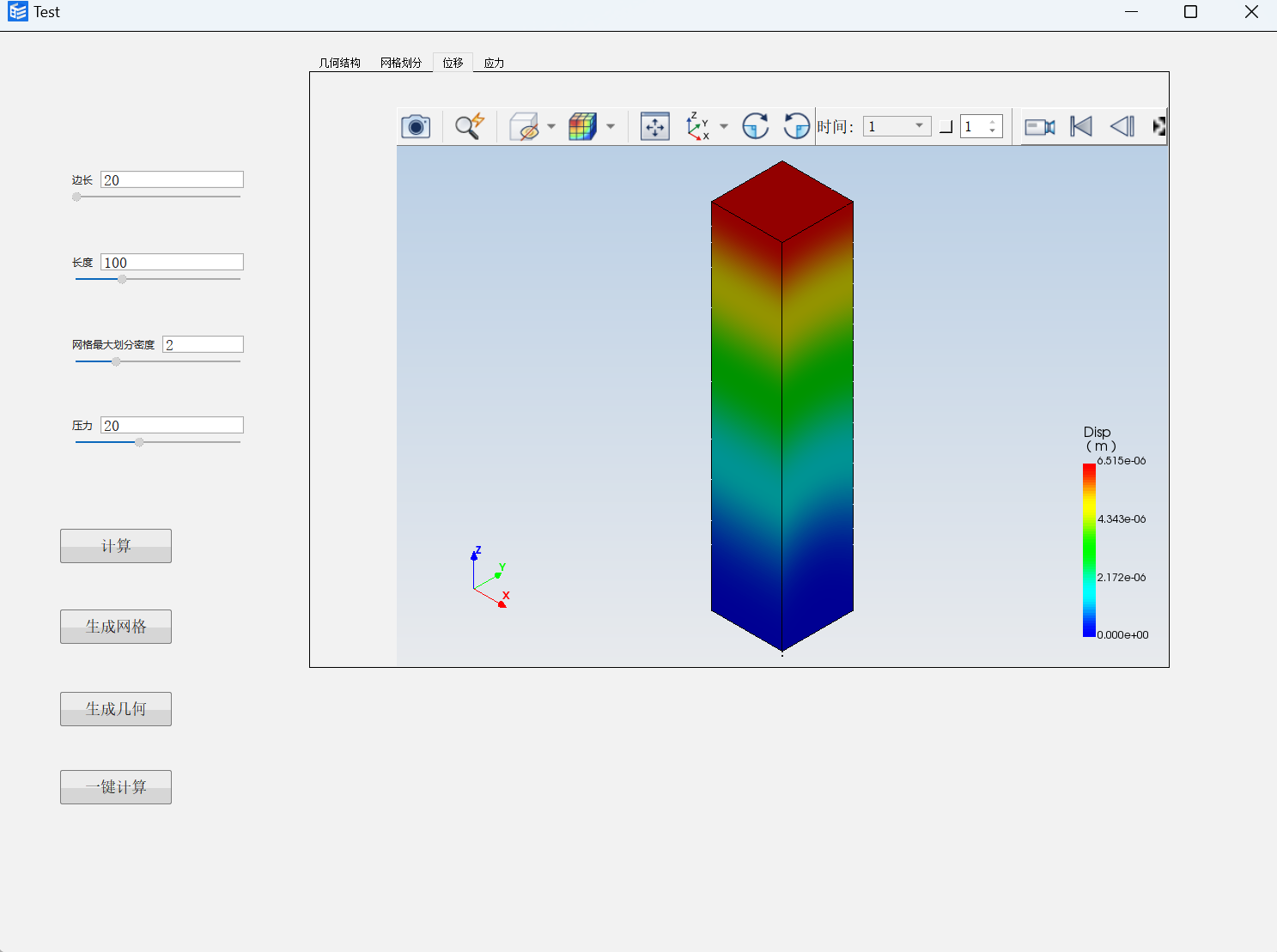1277x952 pixels.
Task: Rotate view counterclockwise icon
Action: tap(797, 127)
